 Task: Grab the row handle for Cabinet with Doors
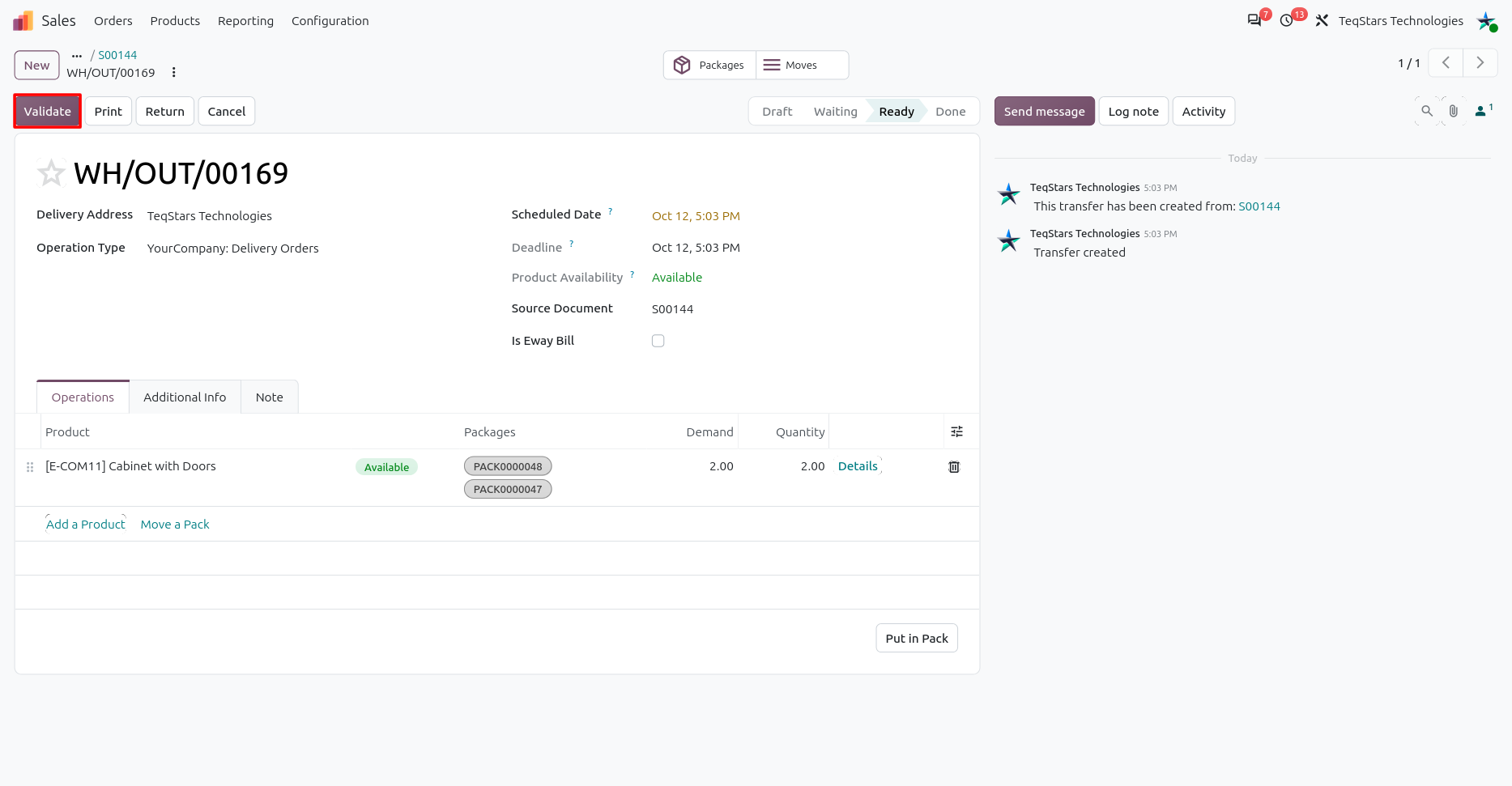30,467
